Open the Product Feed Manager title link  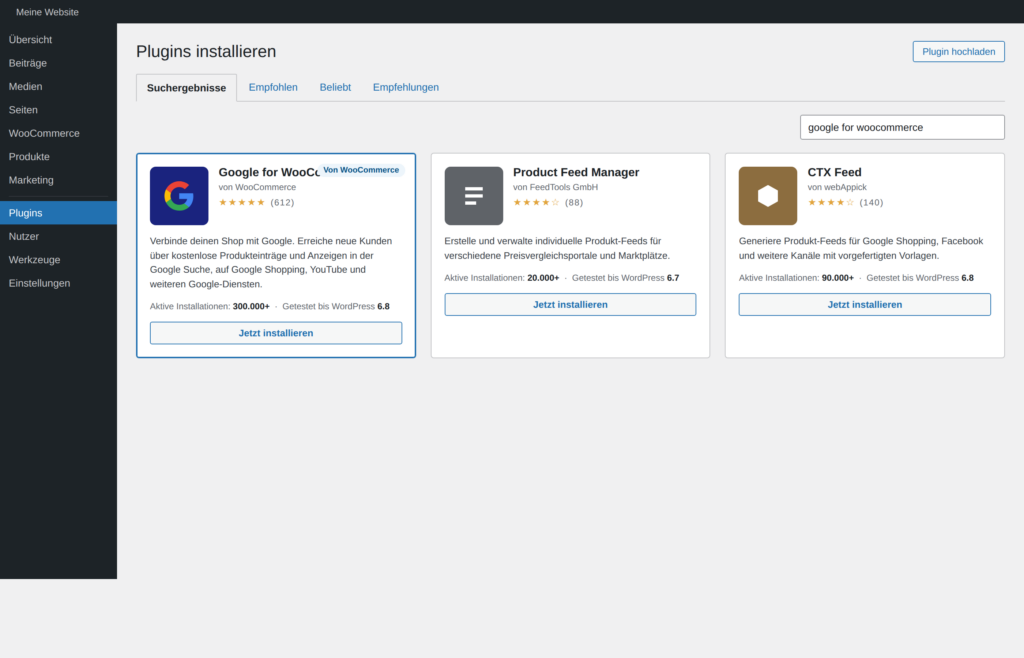576,172
